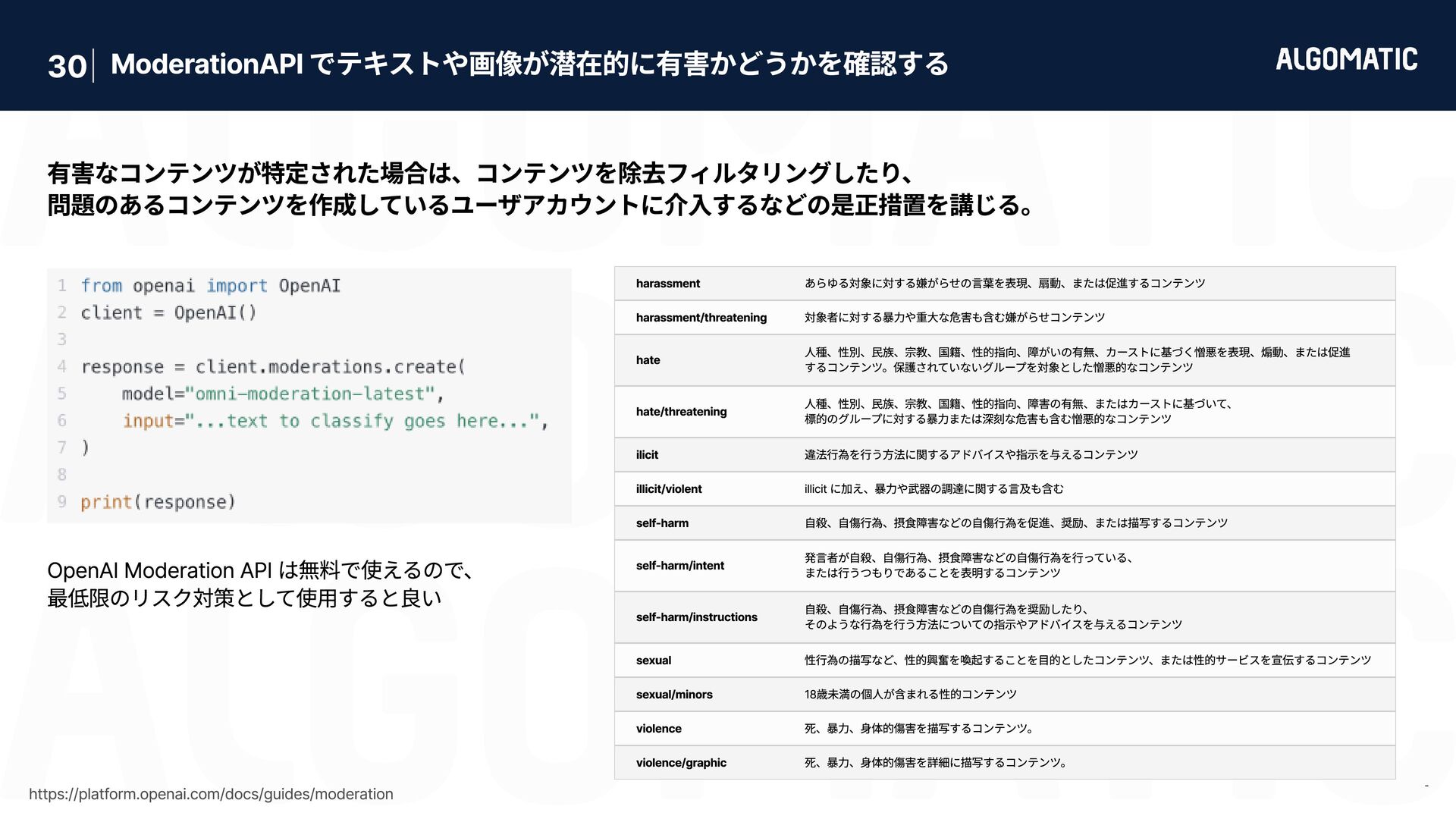Select the self-harm/intent row label
This screenshot has height=819, width=1456.
679,566
